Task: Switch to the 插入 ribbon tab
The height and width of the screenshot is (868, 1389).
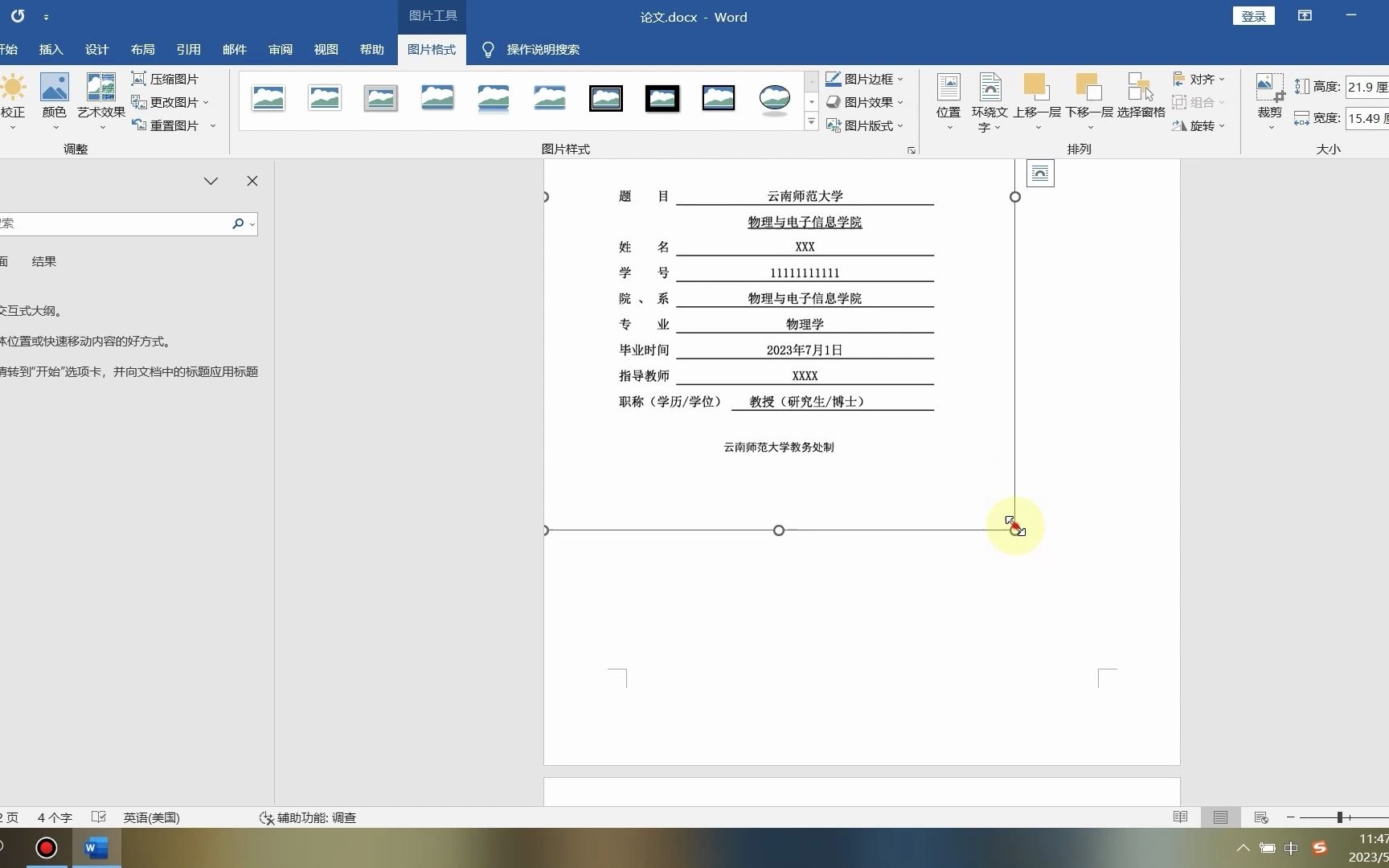Action: [x=51, y=49]
